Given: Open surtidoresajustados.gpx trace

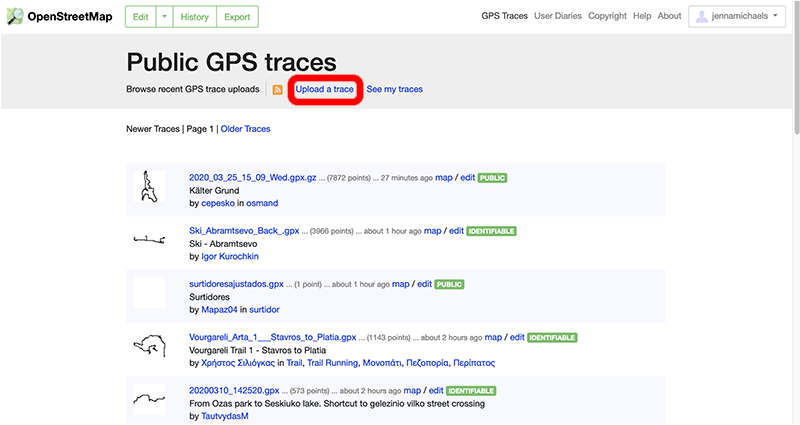Looking at the screenshot, I should tap(236, 284).
